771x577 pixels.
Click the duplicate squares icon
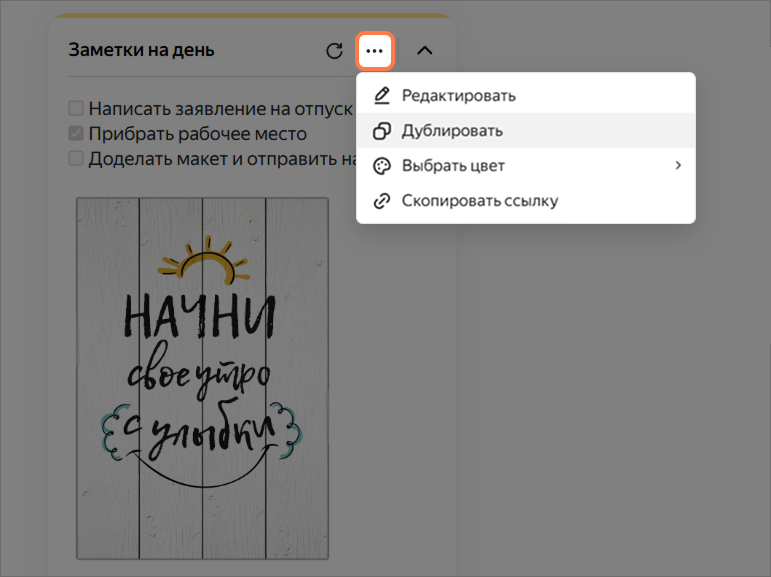(x=382, y=131)
